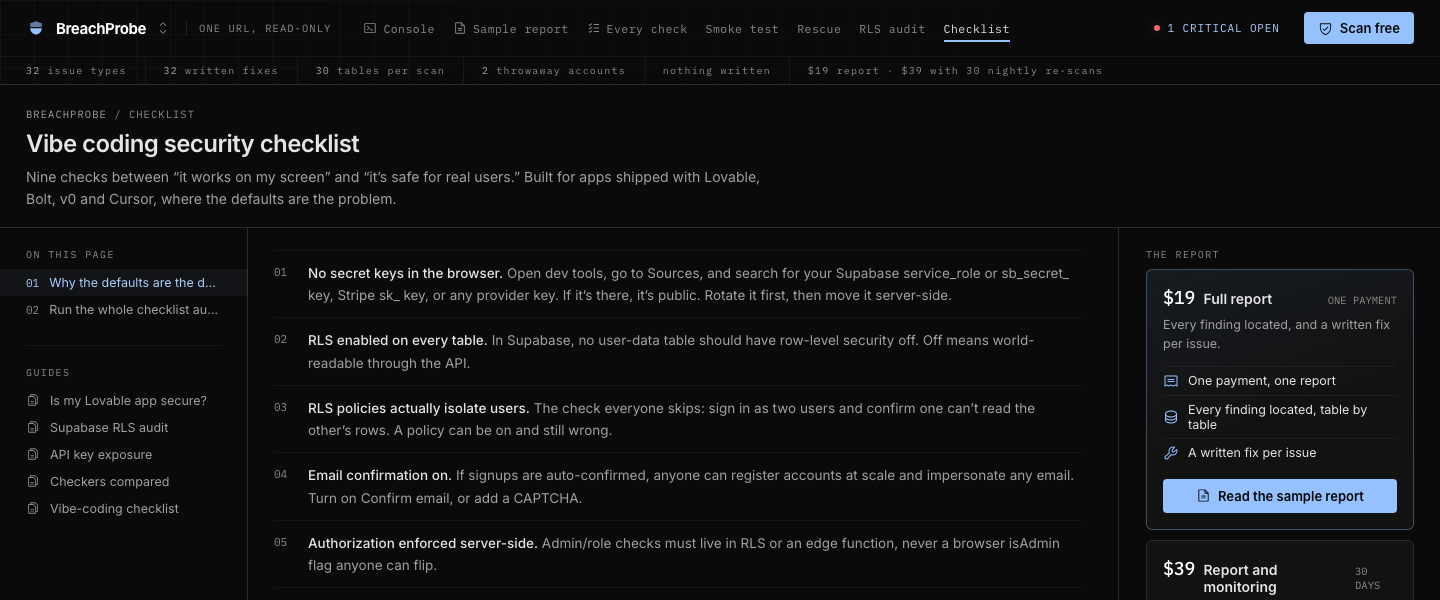Click the ONE URL, READ-ONLY label
This screenshot has width=1440, height=600.
pyautogui.click(x=265, y=29)
